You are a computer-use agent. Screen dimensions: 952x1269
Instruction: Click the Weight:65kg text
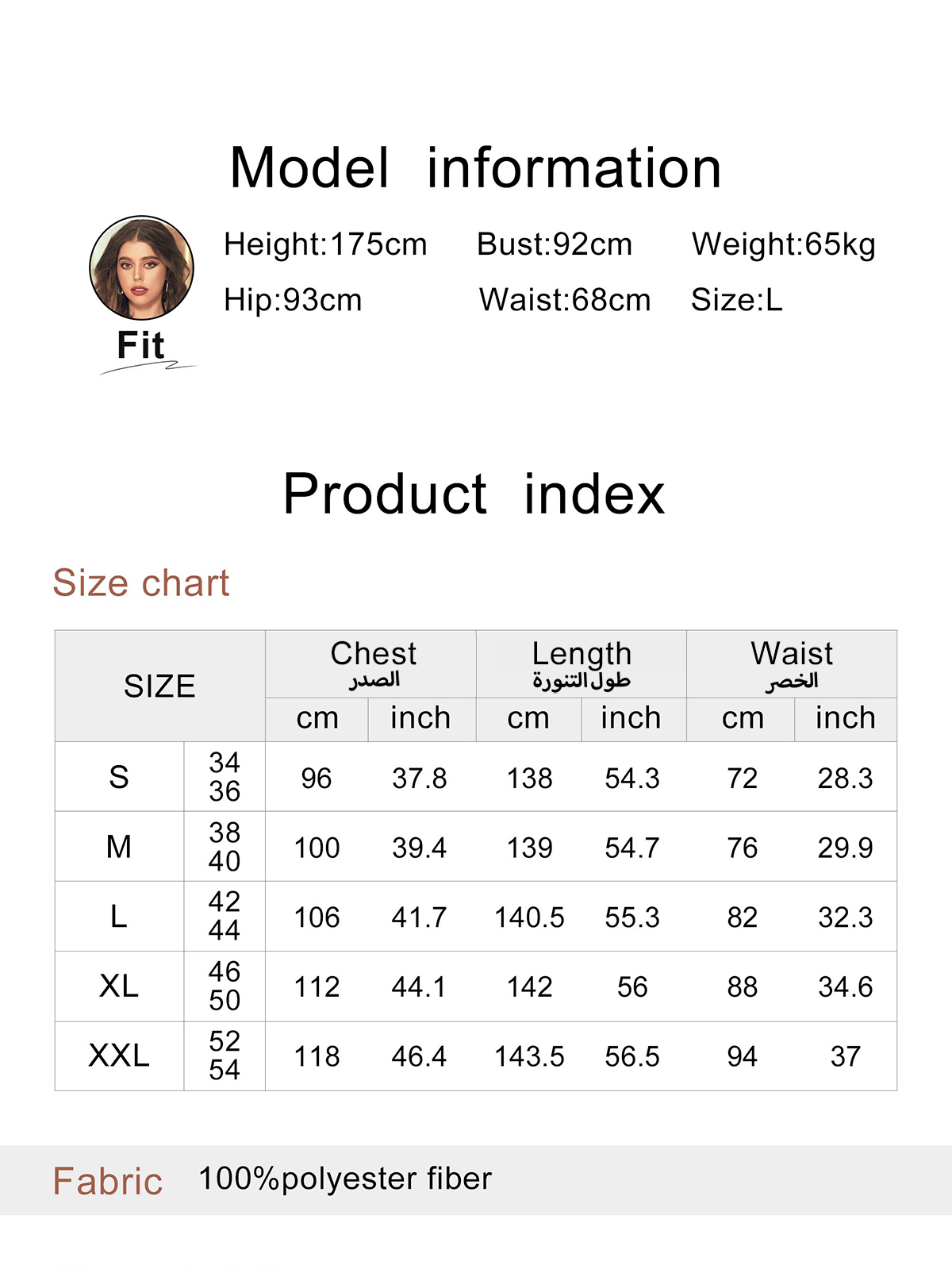(x=784, y=244)
